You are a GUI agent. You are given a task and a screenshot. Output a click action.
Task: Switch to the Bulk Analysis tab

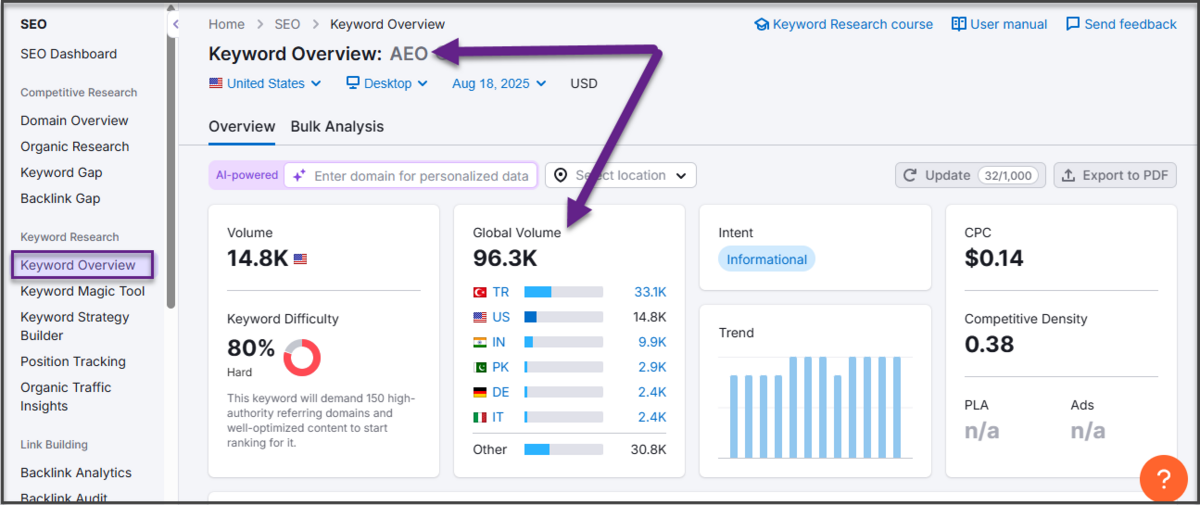click(337, 127)
